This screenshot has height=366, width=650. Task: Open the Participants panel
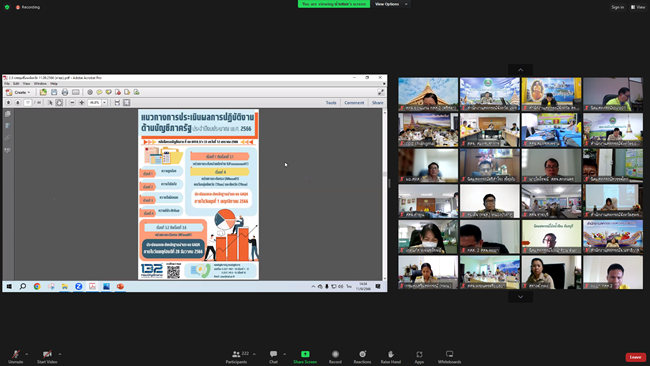pyautogui.click(x=236, y=356)
